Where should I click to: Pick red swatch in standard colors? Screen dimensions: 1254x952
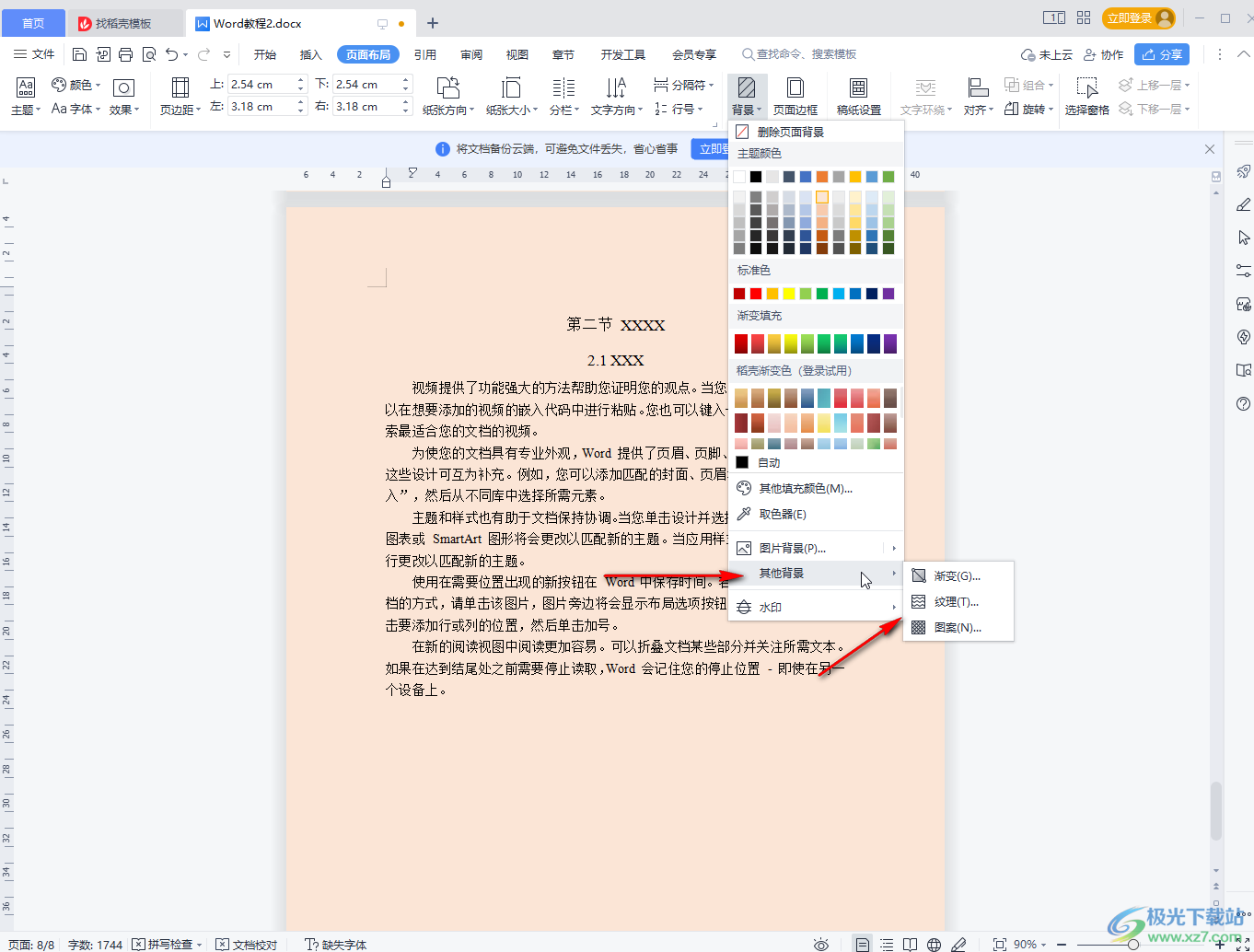[x=756, y=294]
